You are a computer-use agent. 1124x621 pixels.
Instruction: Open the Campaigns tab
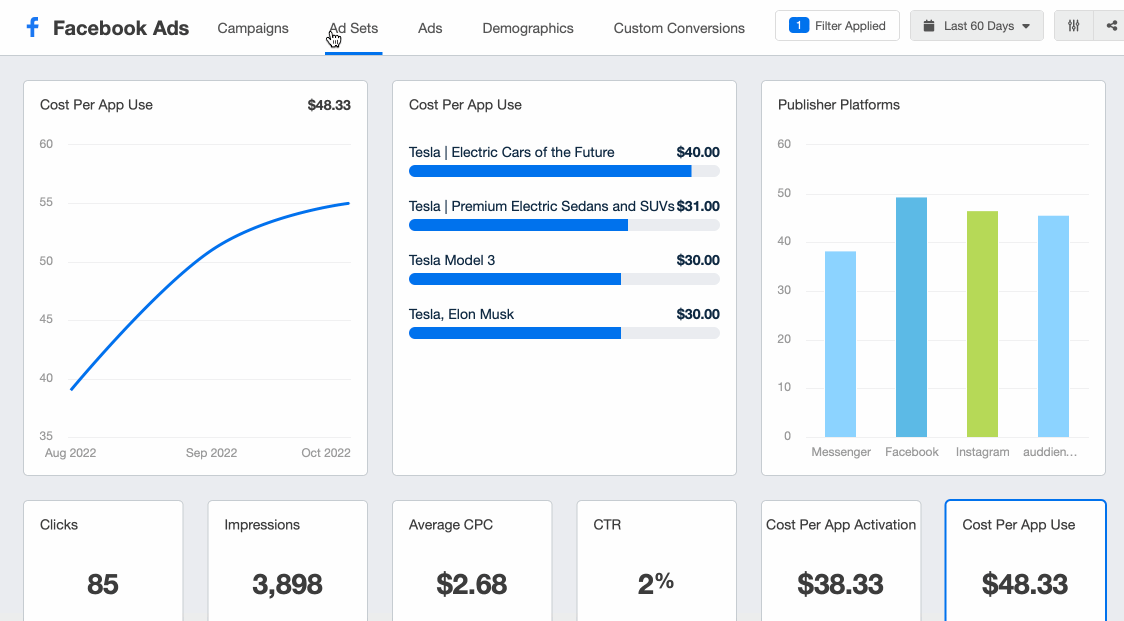click(x=253, y=28)
